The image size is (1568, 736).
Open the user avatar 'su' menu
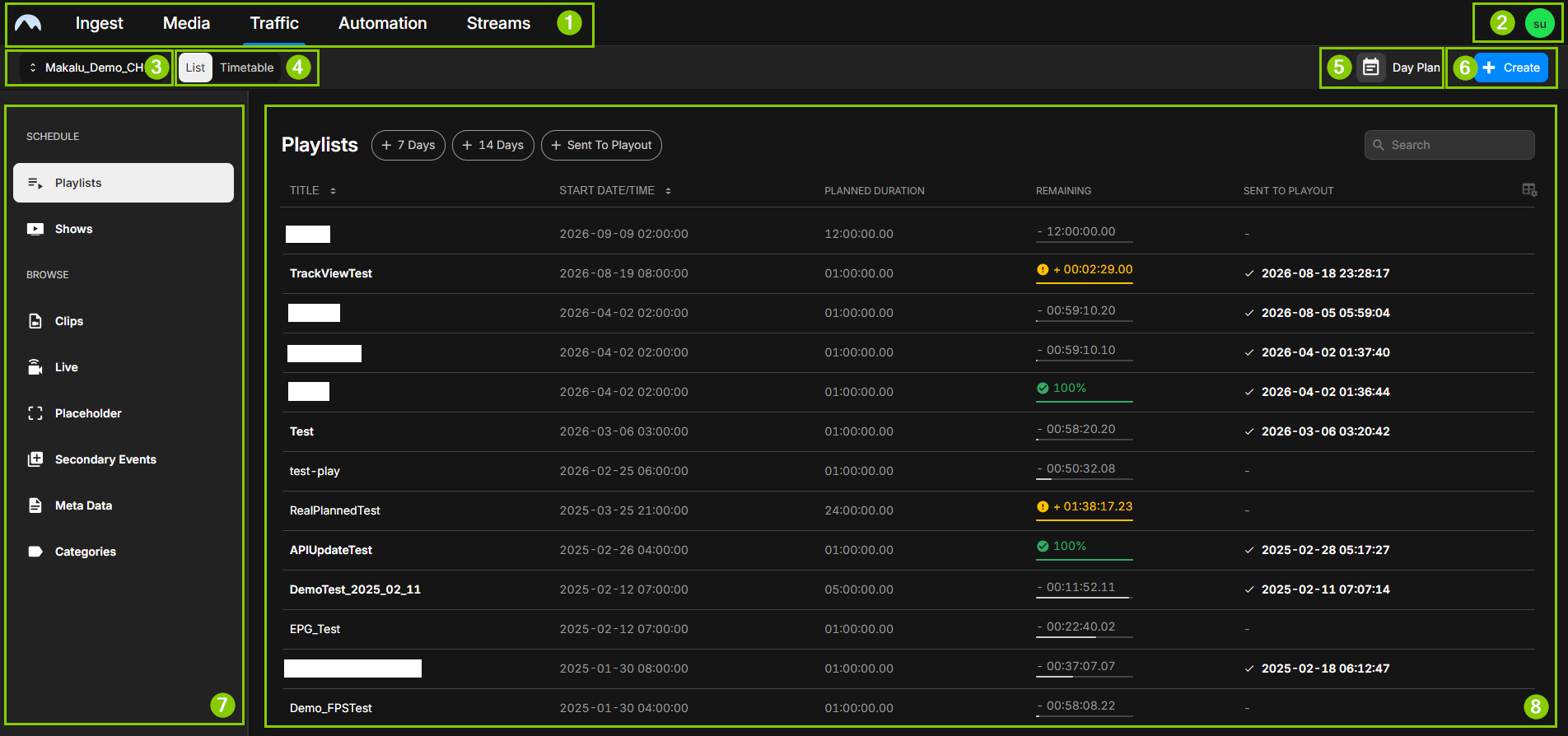click(x=1539, y=23)
